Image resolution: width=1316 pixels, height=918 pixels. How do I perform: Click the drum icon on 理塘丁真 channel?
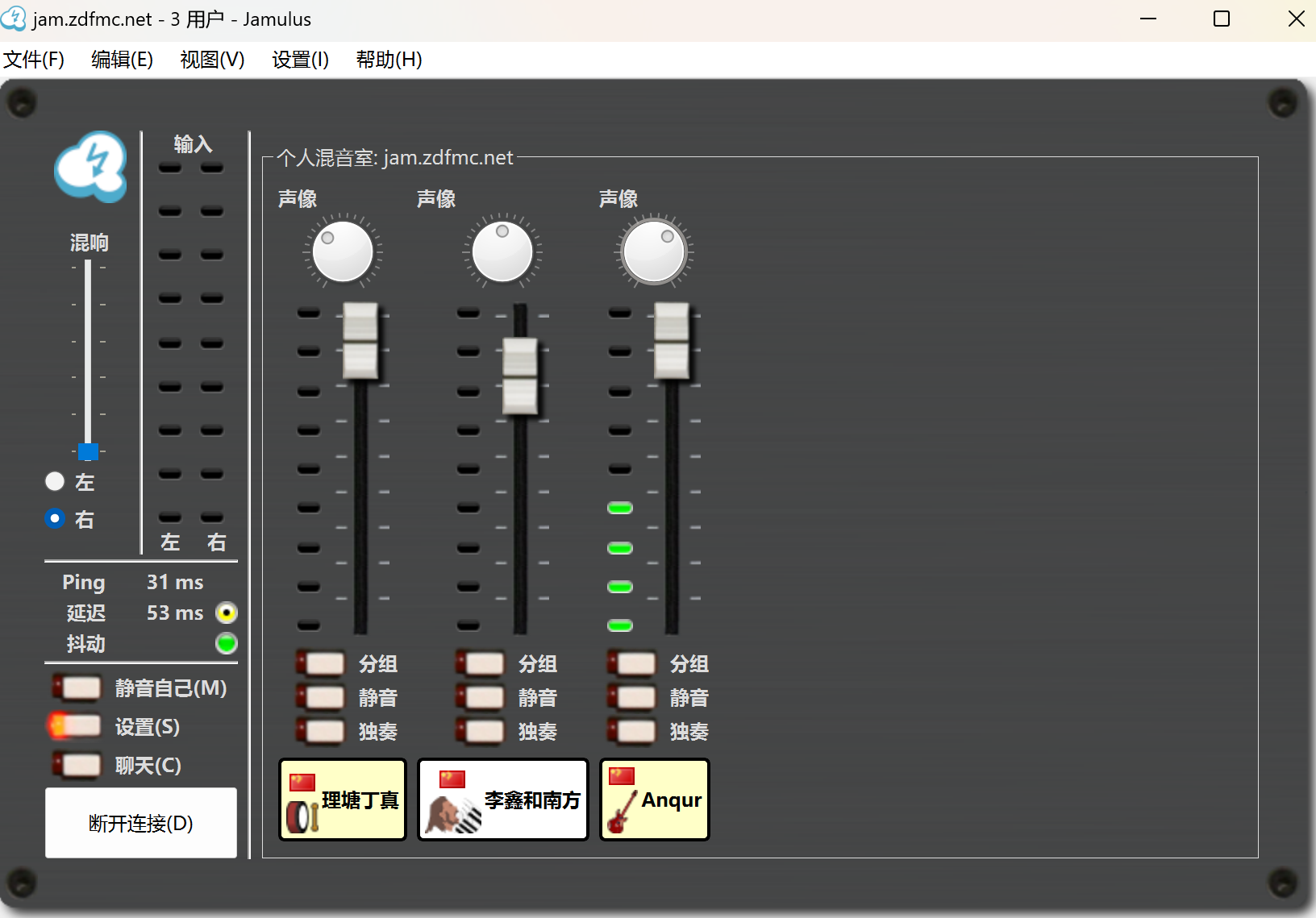point(302,816)
